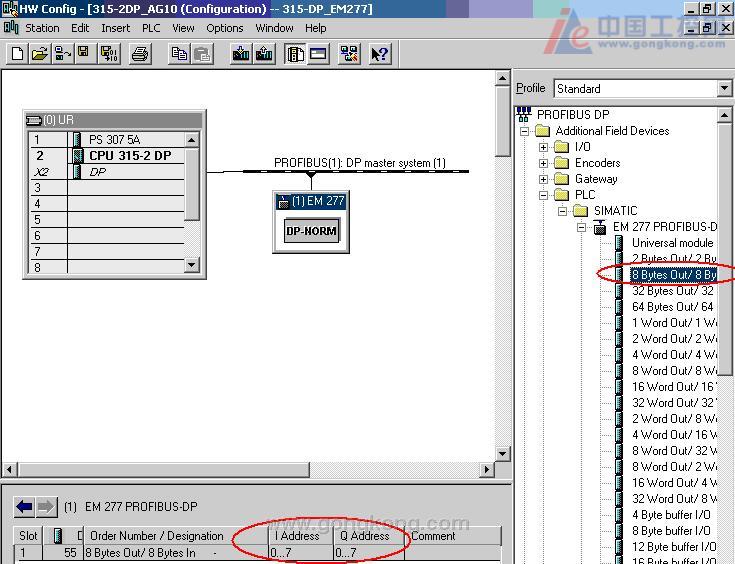The image size is (735, 564).
Task: Collapse the EM 277 PROFIBUS-DP node
Action: coord(582,227)
